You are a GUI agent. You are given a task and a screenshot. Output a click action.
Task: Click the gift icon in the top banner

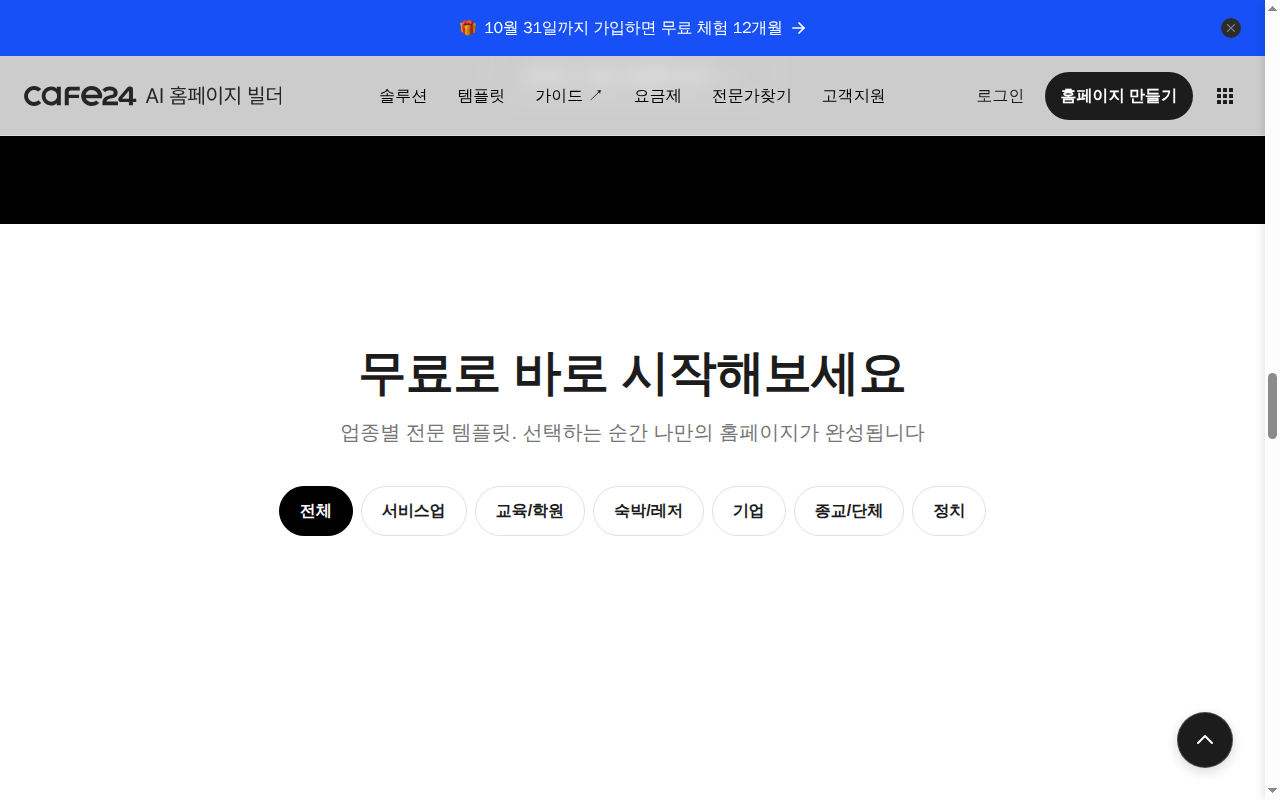click(x=468, y=28)
